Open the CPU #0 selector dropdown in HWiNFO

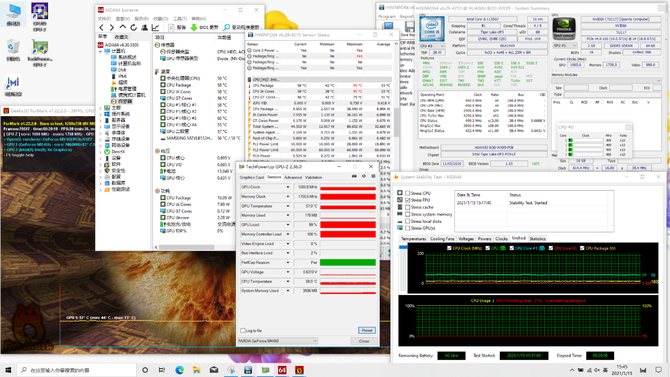point(432,46)
